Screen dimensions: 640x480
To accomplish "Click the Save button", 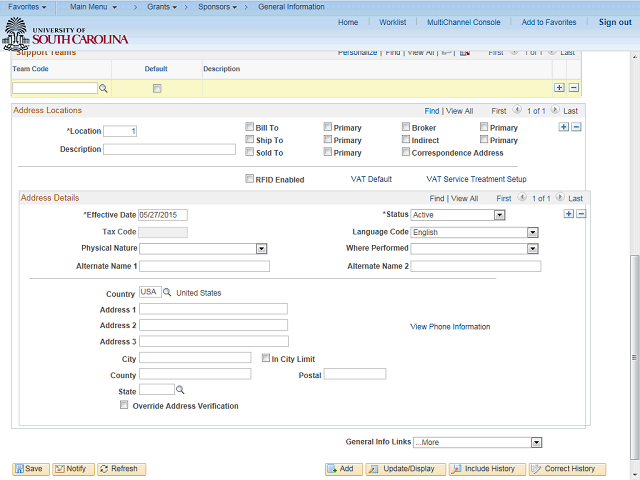I will click(29, 469).
